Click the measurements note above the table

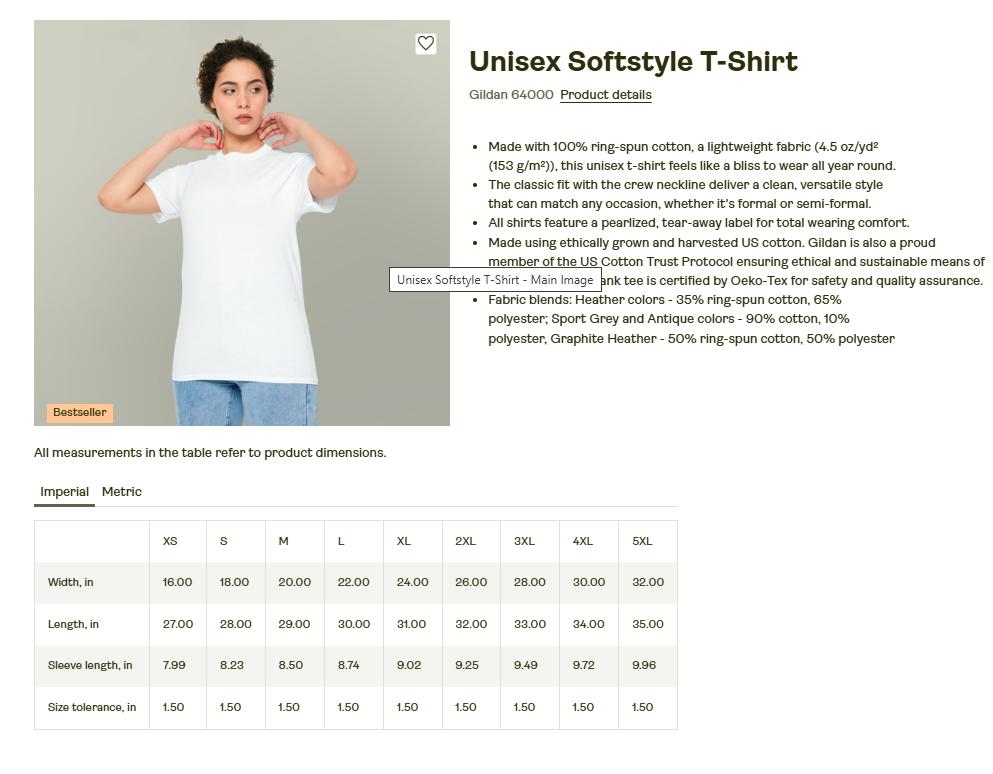click(210, 453)
